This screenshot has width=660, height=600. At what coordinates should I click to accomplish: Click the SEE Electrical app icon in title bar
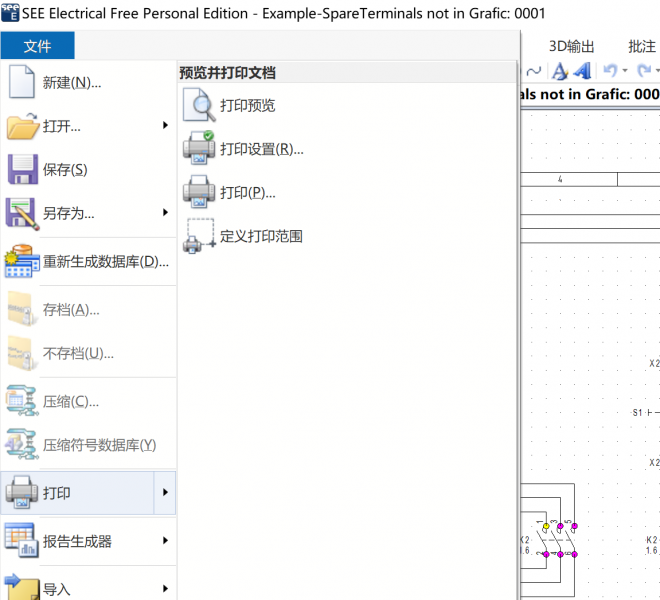point(10,12)
